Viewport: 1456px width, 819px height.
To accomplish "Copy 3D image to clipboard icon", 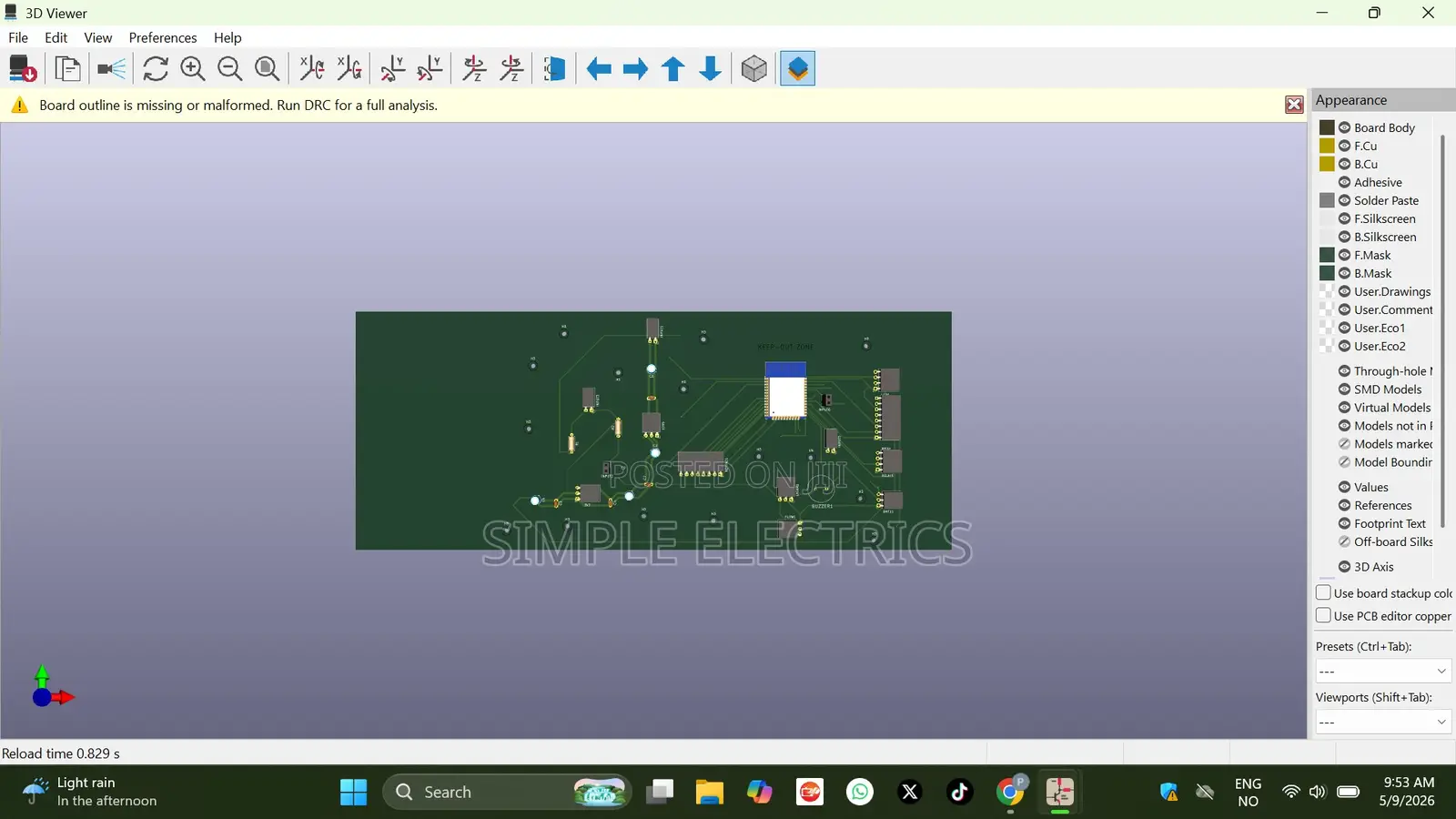I will point(67,69).
